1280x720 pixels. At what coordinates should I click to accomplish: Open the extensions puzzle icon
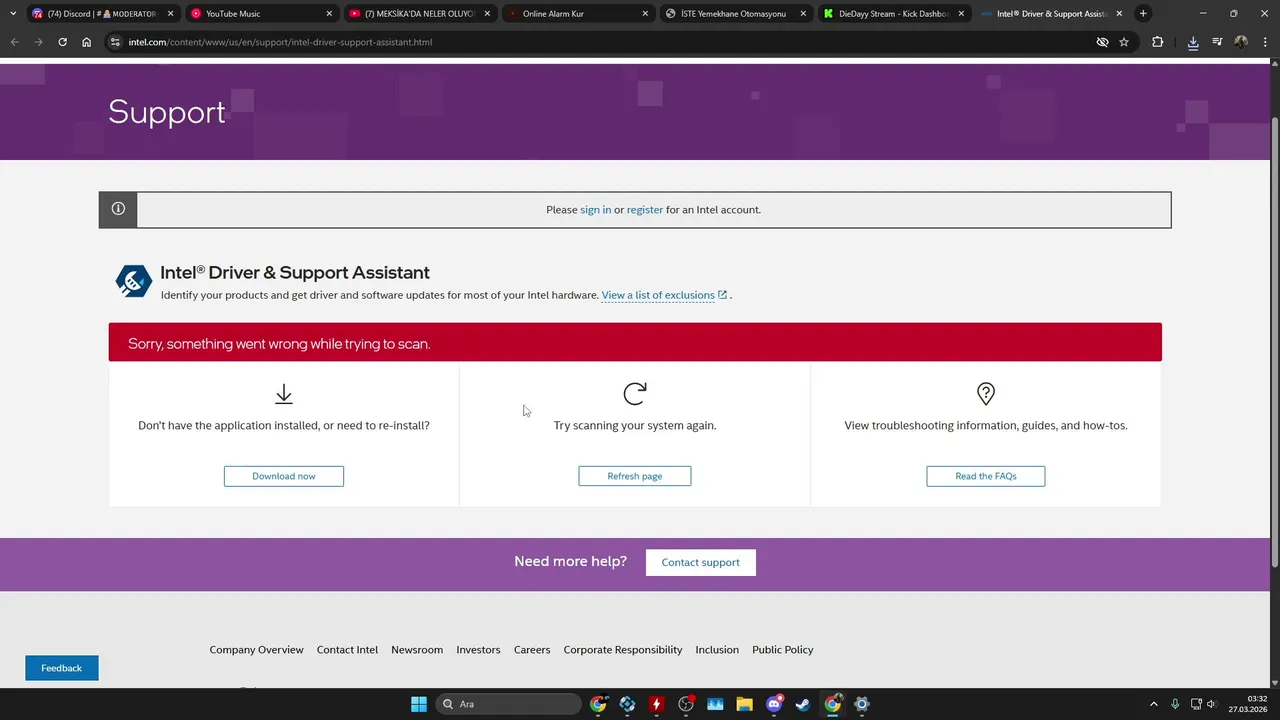(x=1157, y=42)
